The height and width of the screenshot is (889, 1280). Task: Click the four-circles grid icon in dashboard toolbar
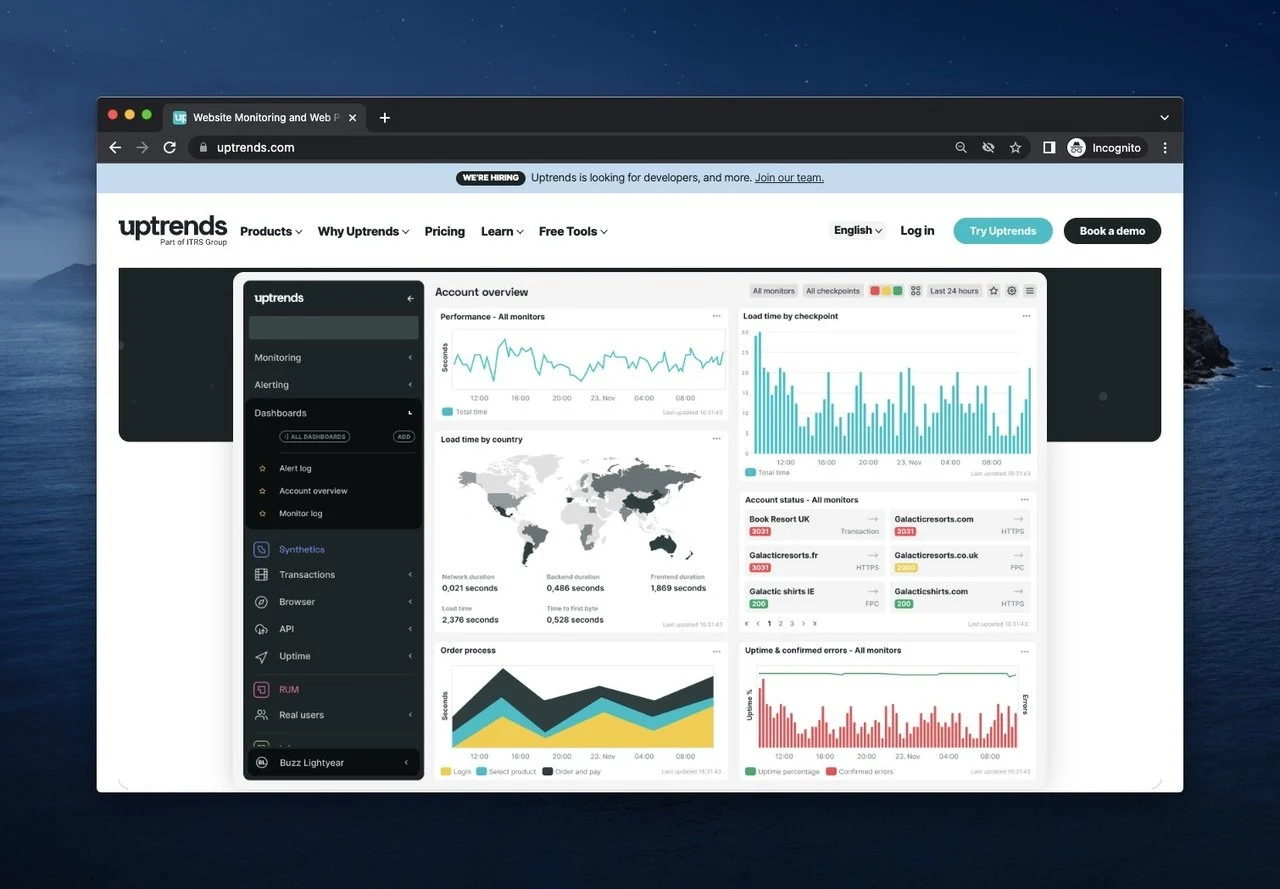915,291
